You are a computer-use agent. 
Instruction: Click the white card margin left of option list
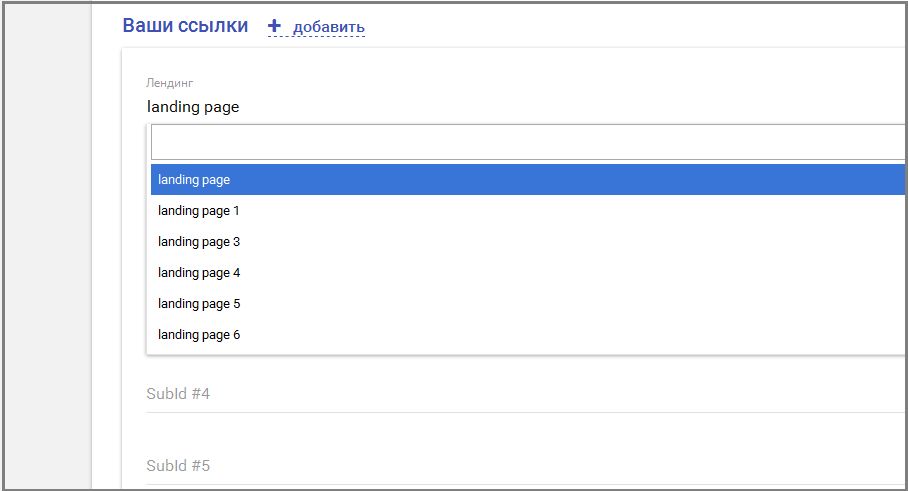tap(134, 250)
